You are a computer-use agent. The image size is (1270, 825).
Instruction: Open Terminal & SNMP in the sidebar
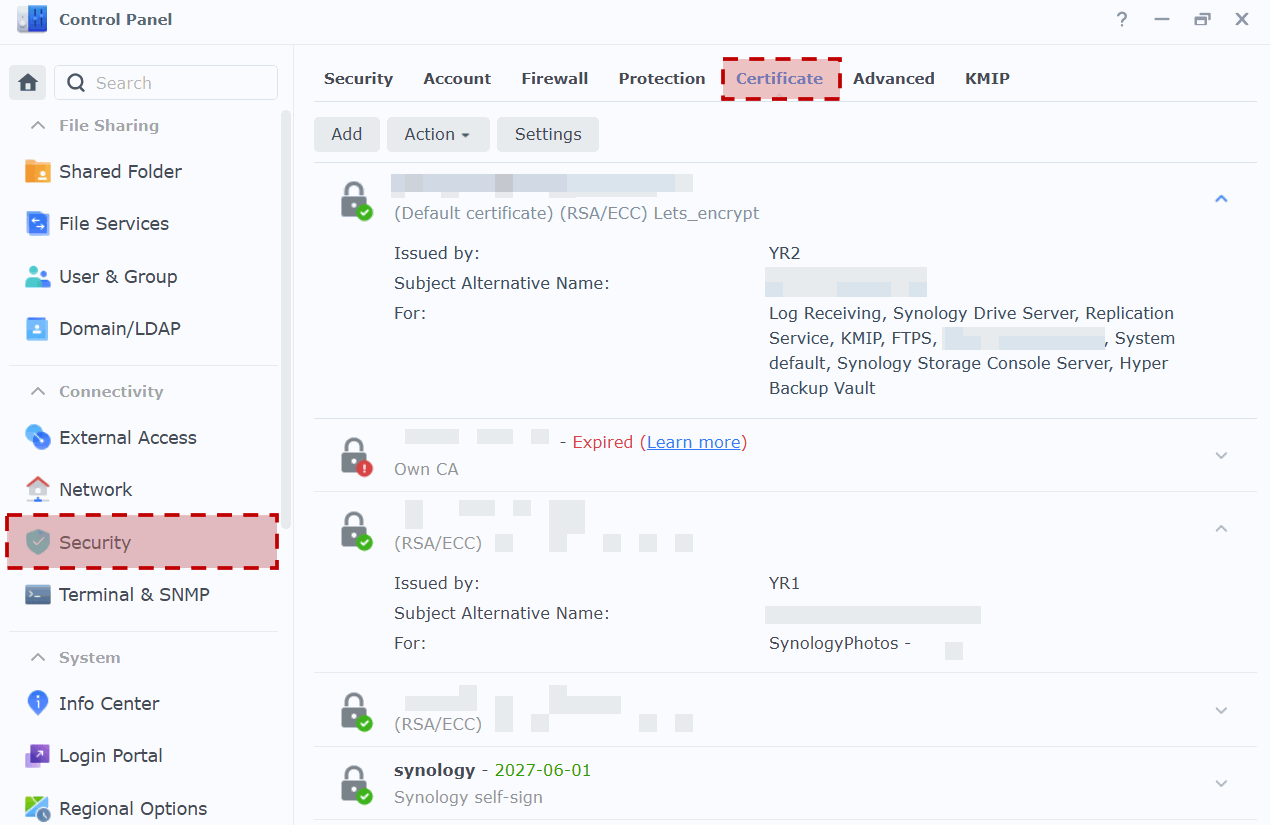(142, 594)
